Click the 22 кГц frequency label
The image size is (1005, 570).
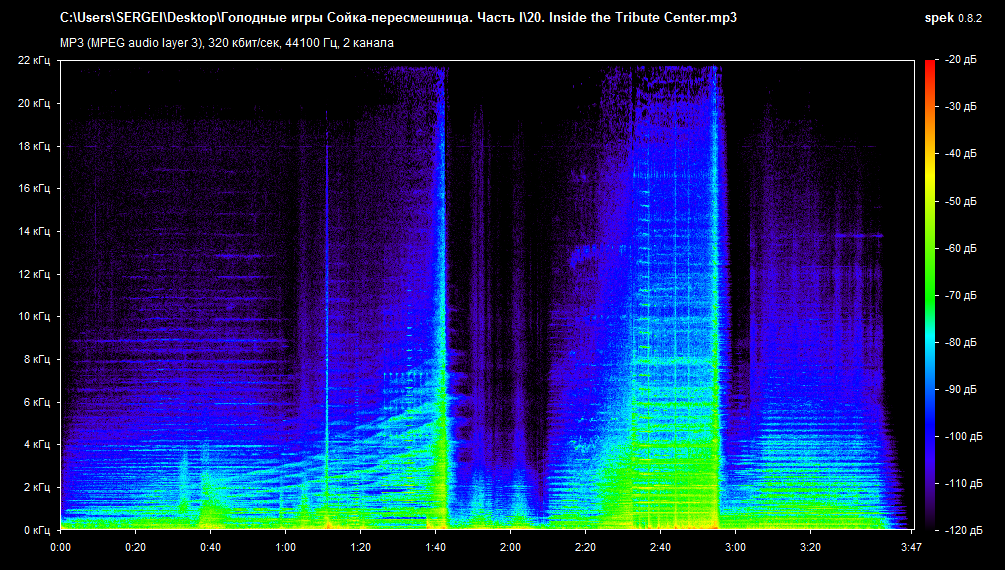pos(33,60)
